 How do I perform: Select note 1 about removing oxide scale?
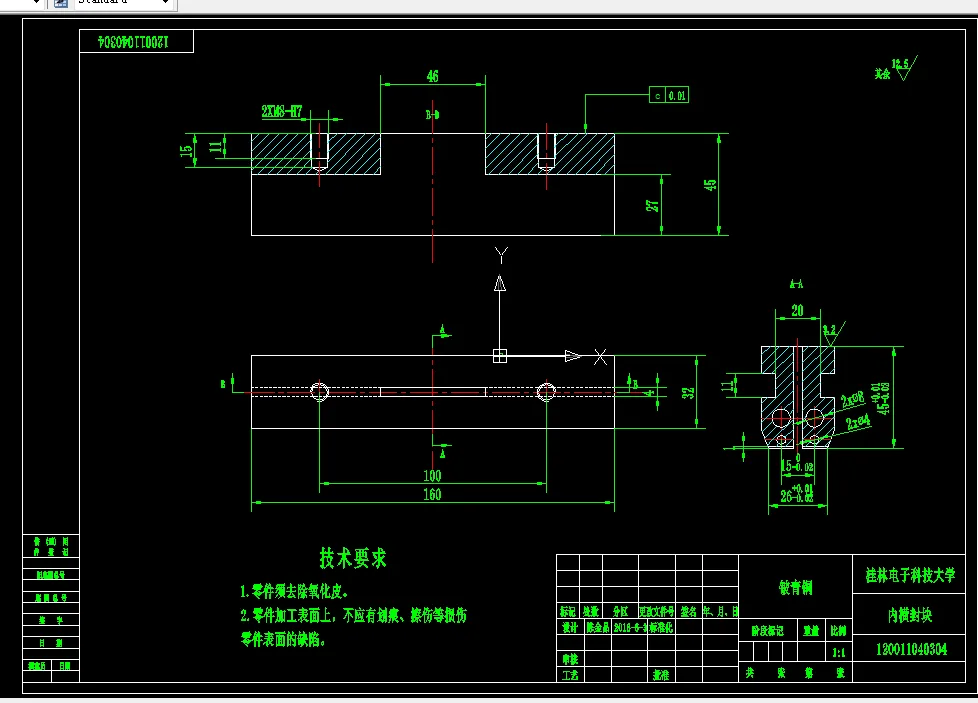point(294,591)
